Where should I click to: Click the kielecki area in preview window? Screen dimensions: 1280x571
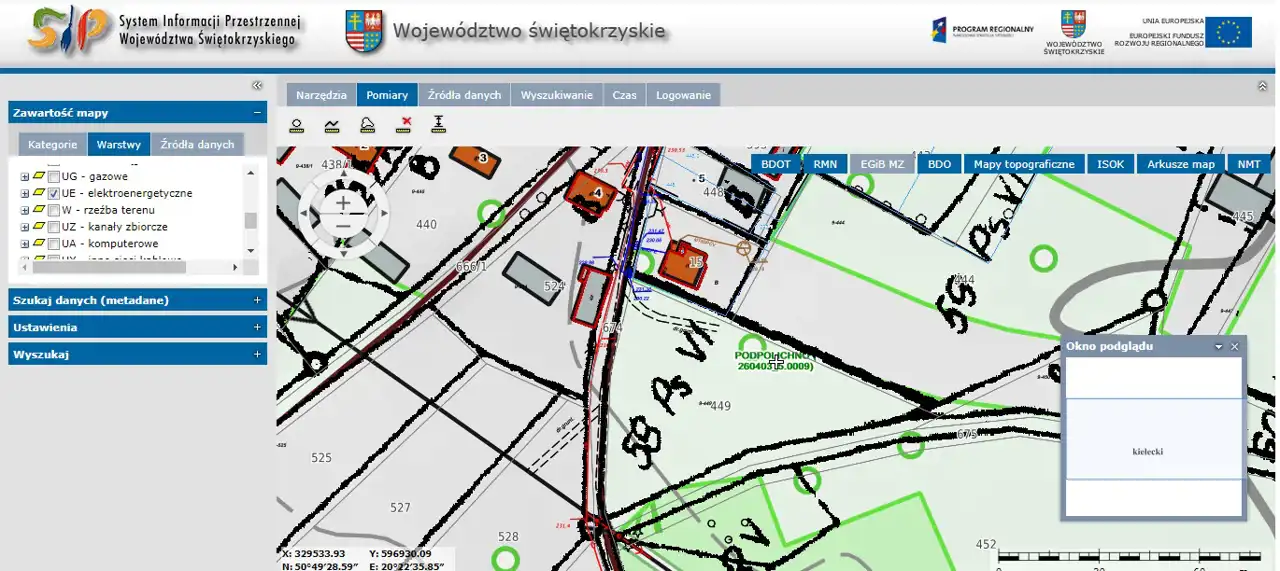tap(1147, 451)
